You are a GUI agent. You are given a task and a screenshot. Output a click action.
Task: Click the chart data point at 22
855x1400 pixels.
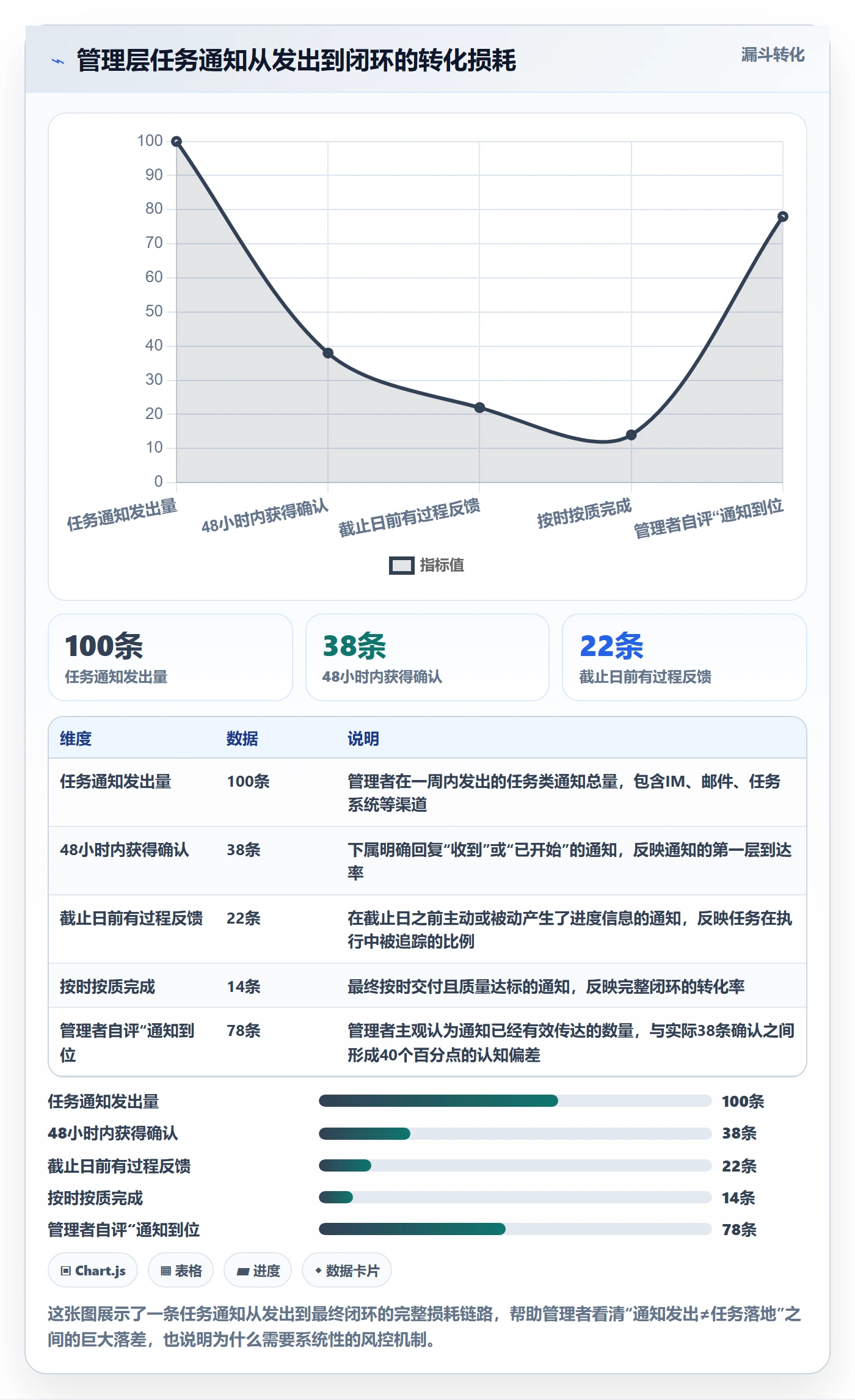coord(479,407)
